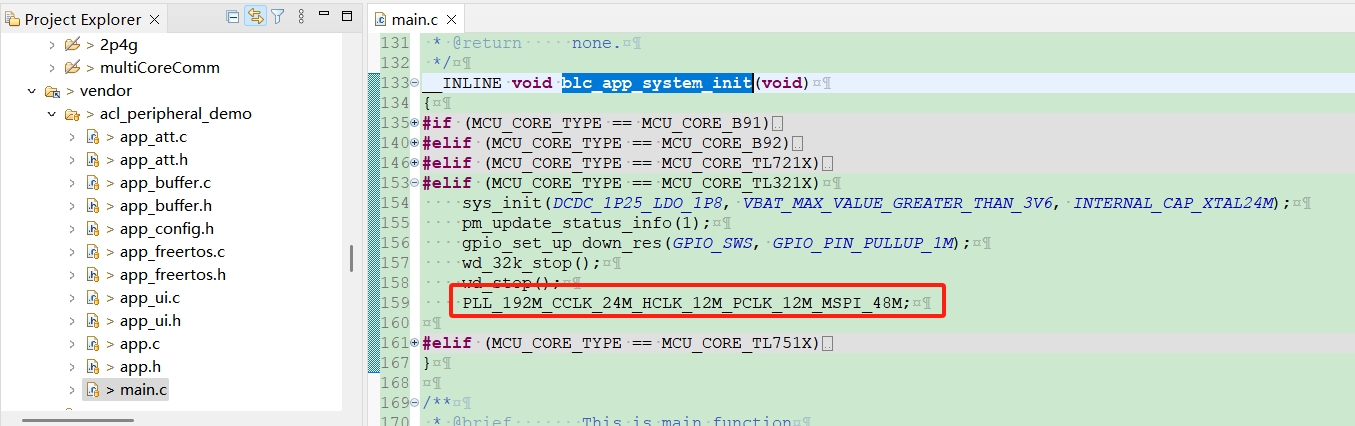Collapse code fold at line 133

pos(415,83)
